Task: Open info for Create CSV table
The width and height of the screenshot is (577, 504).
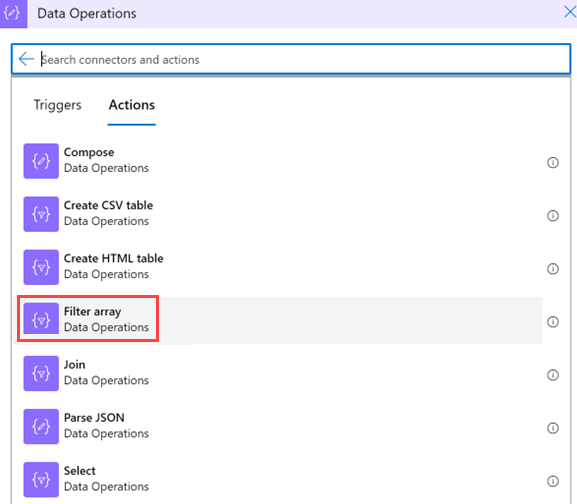Action: (553, 216)
